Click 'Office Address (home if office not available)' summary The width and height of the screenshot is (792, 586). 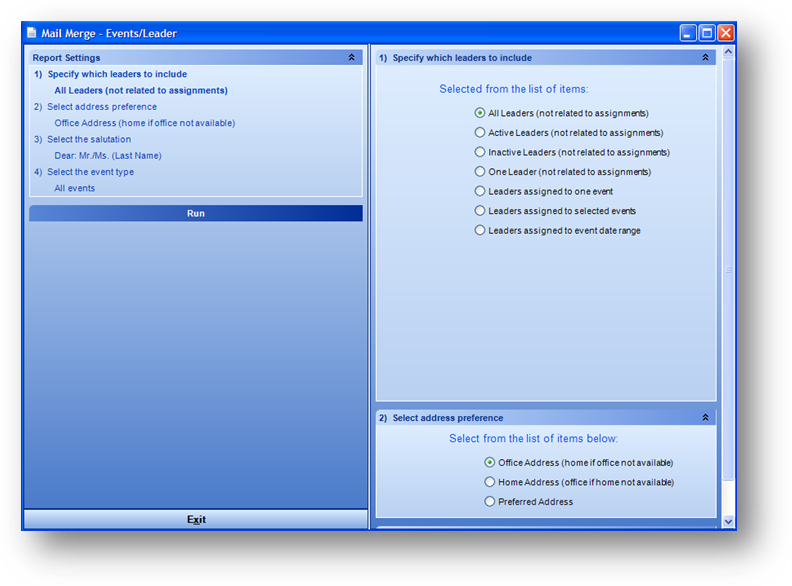click(144, 123)
